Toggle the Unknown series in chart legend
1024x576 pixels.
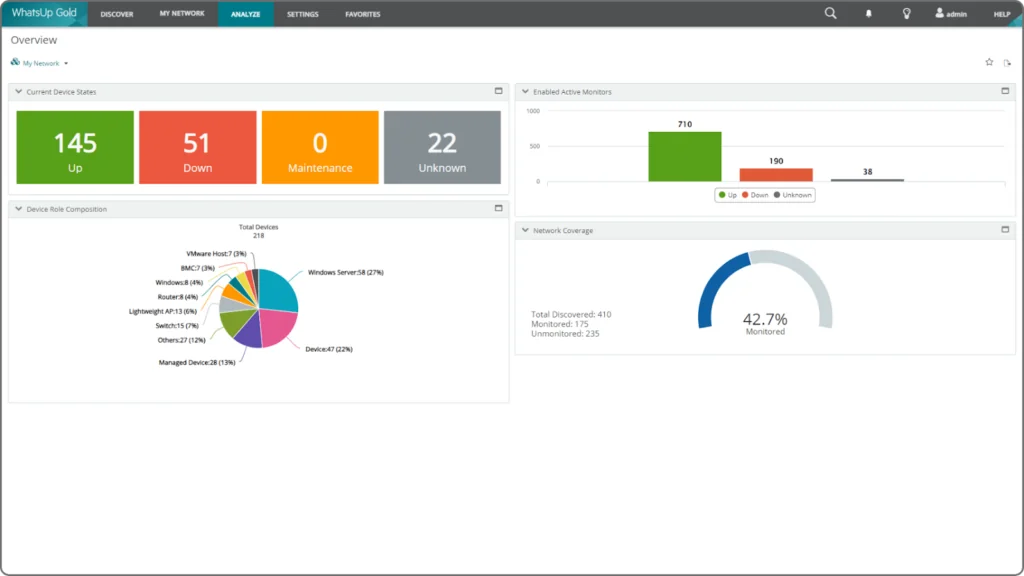[793, 195]
